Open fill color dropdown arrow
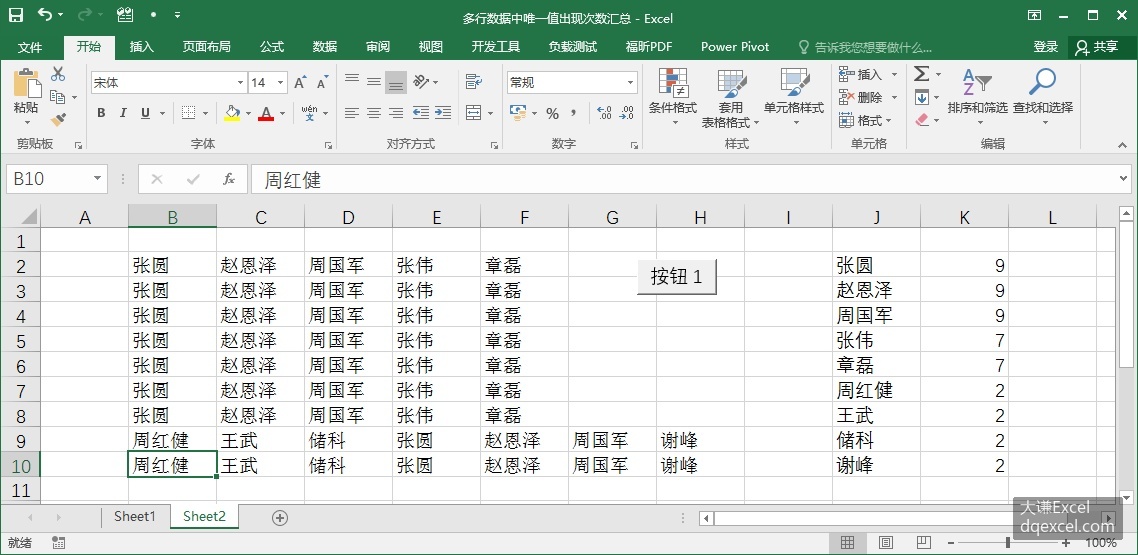The image size is (1138, 555). [x=248, y=113]
